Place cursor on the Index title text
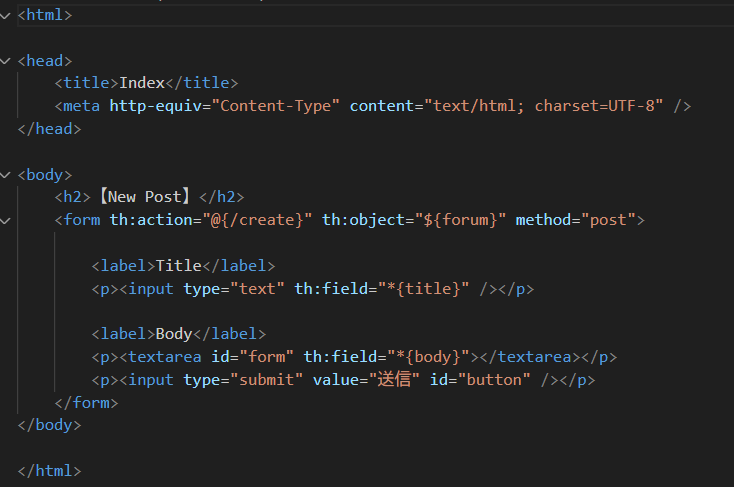This screenshot has width=734, height=487. point(142,83)
